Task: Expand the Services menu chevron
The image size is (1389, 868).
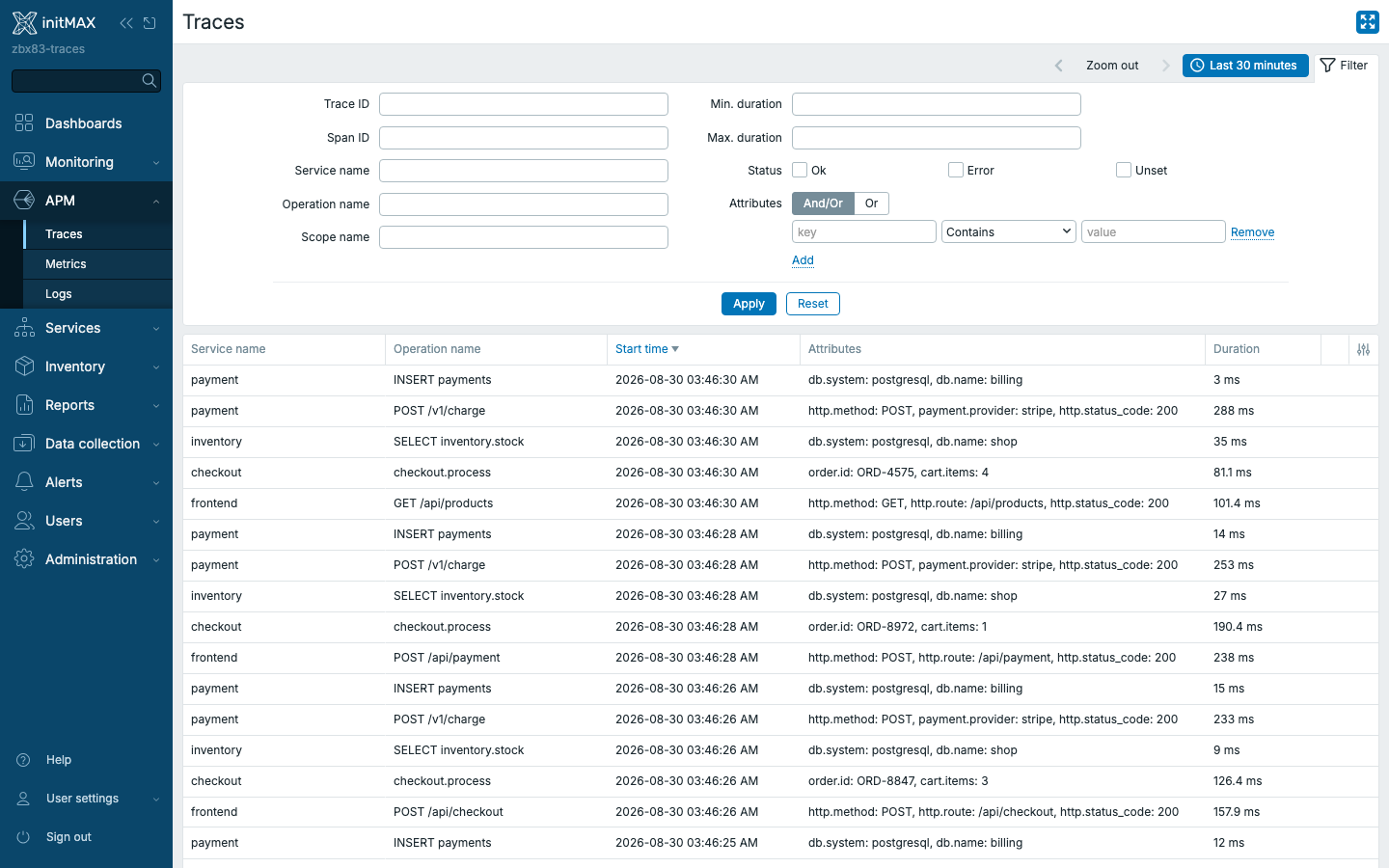Action: coord(156,329)
